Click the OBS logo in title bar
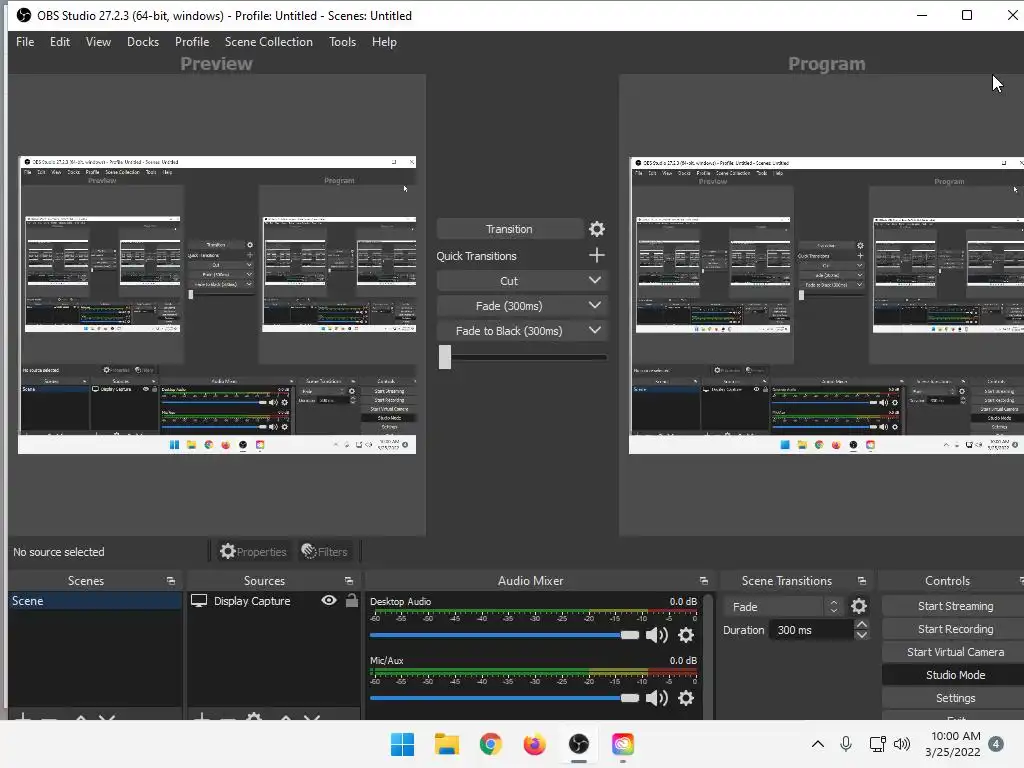Viewport: 1024px width, 768px height. (x=24, y=15)
